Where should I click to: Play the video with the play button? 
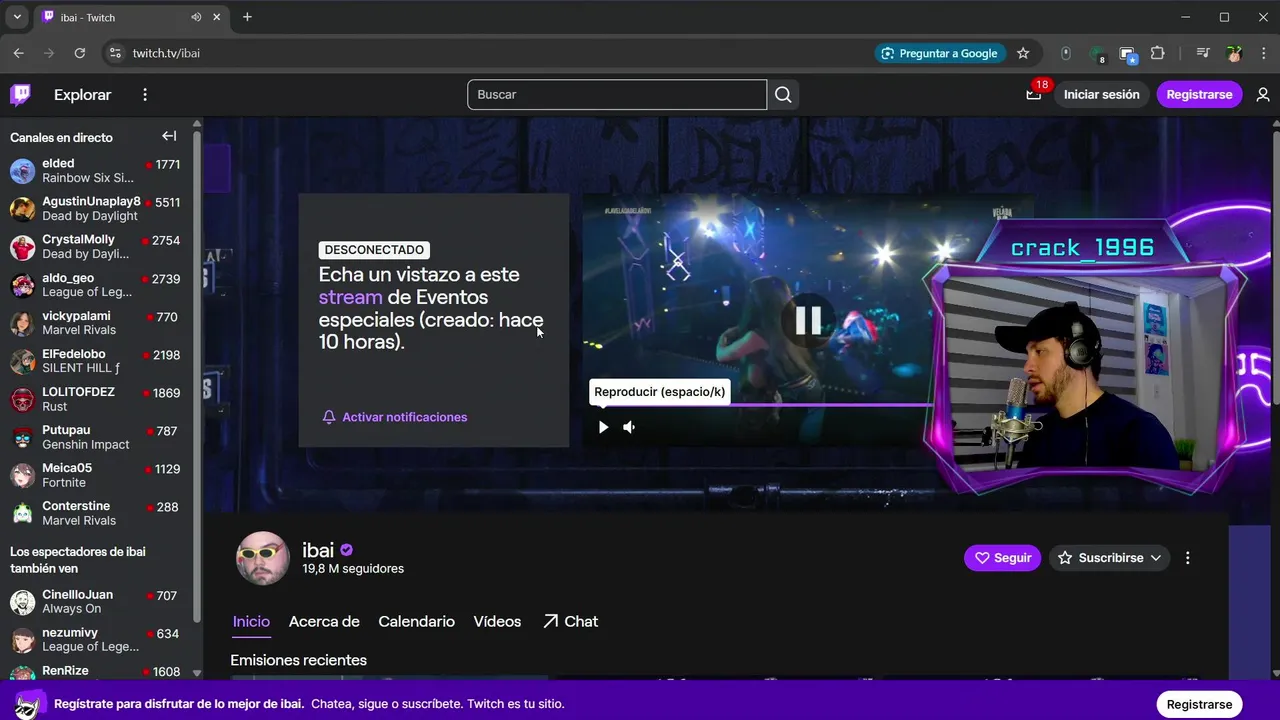(x=603, y=427)
